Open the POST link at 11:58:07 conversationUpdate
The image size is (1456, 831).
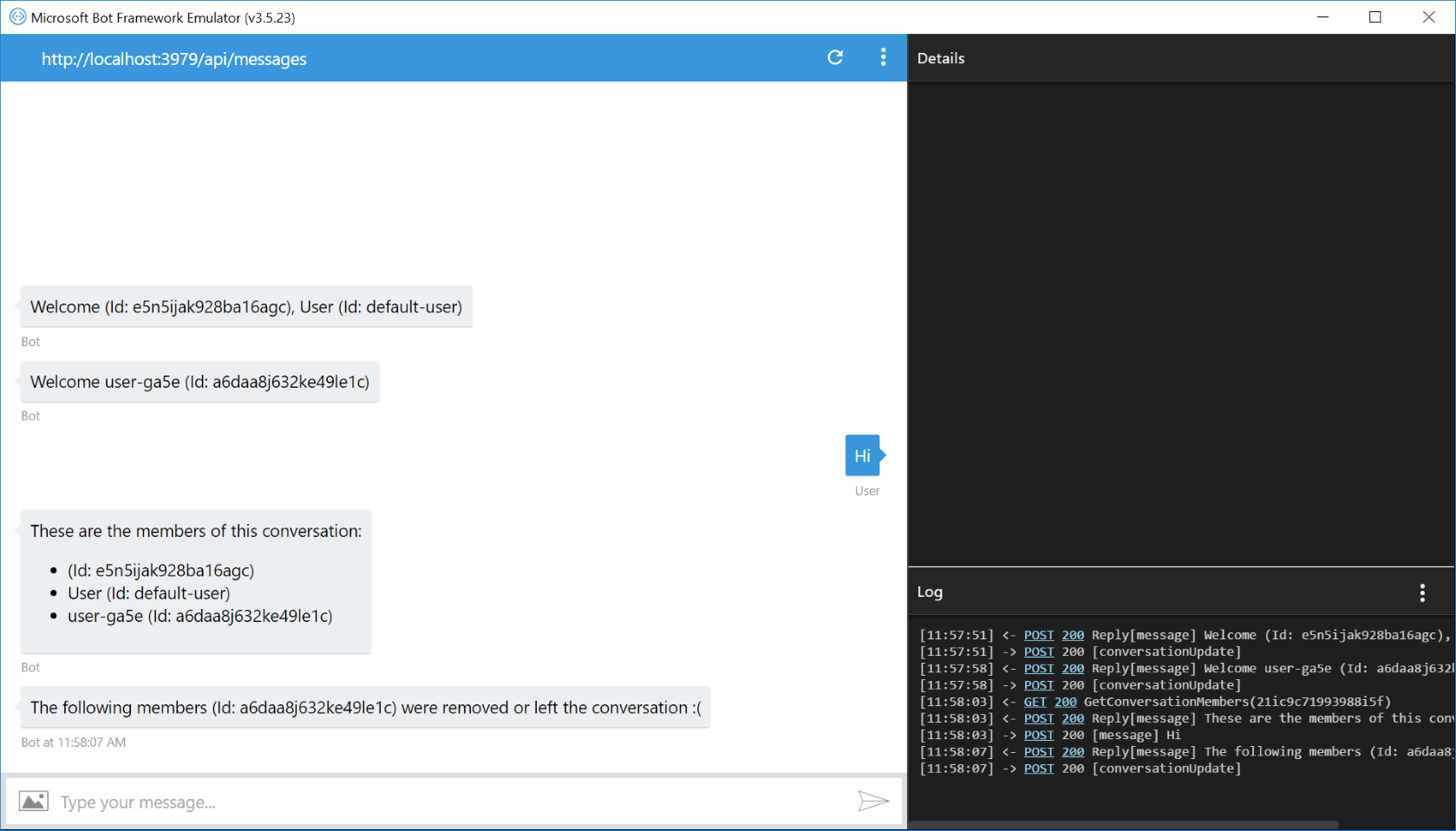(1038, 769)
